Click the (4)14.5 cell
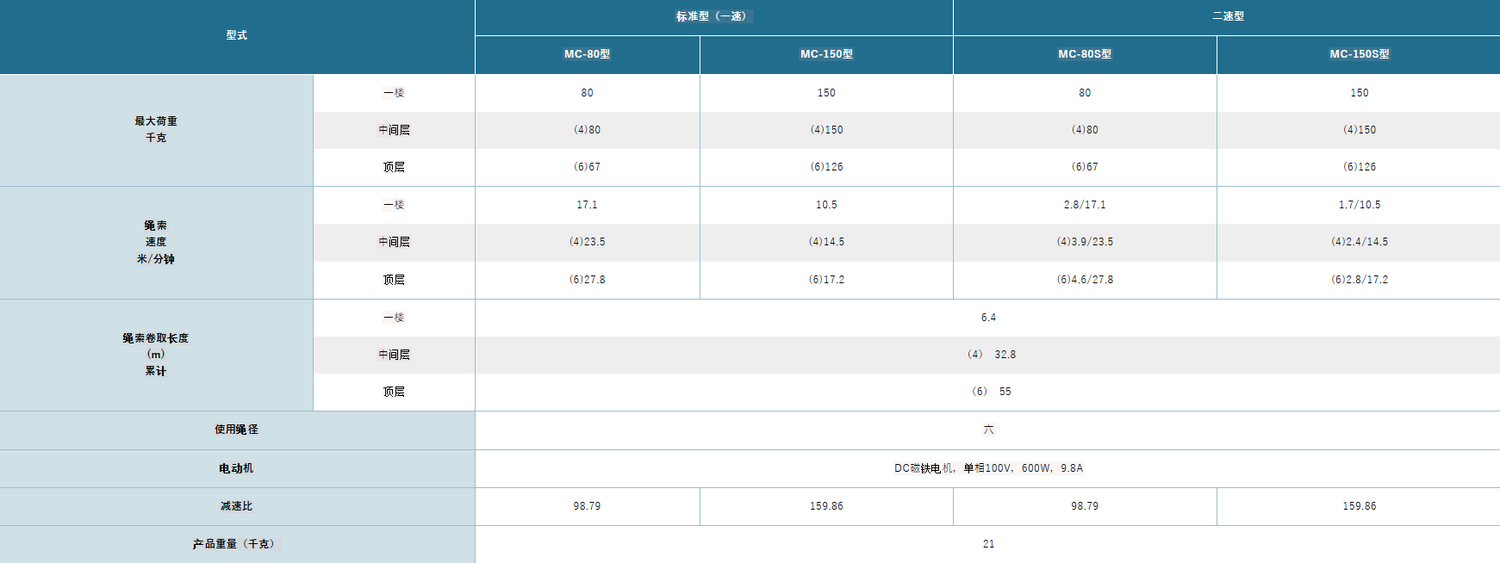 point(826,242)
